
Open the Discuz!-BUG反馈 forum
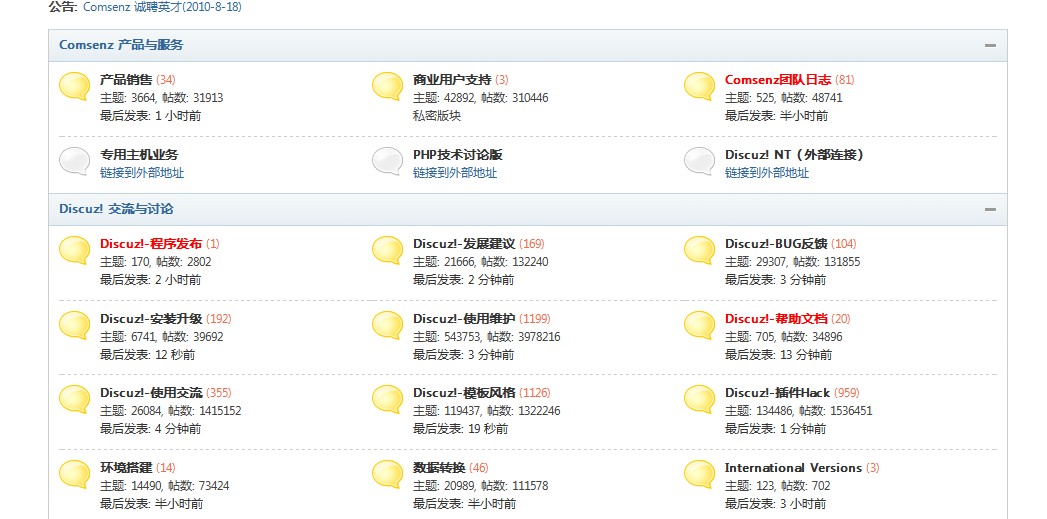(777, 243)
